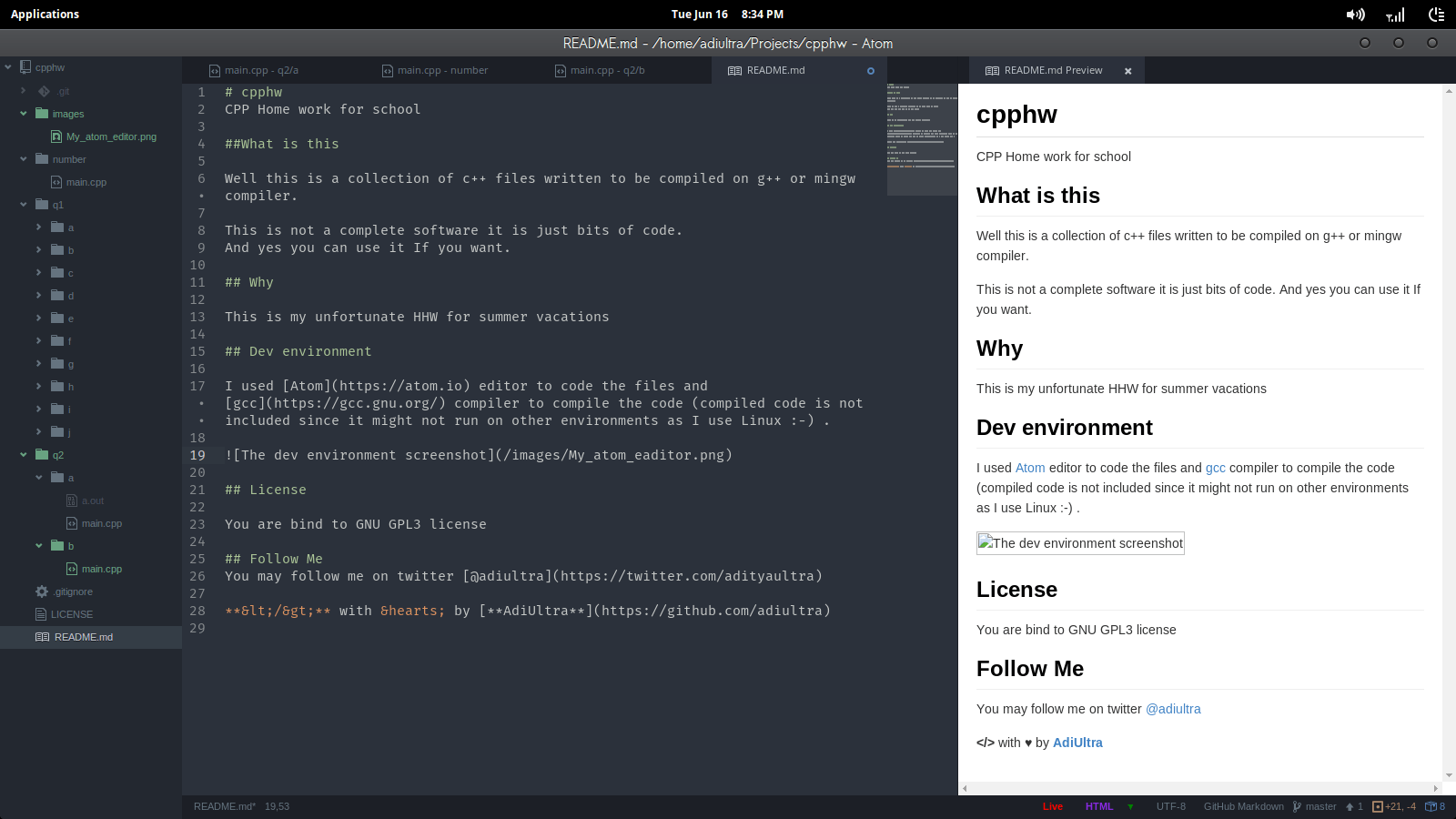Select main.cpp under q2 folder b

point(102,569)
